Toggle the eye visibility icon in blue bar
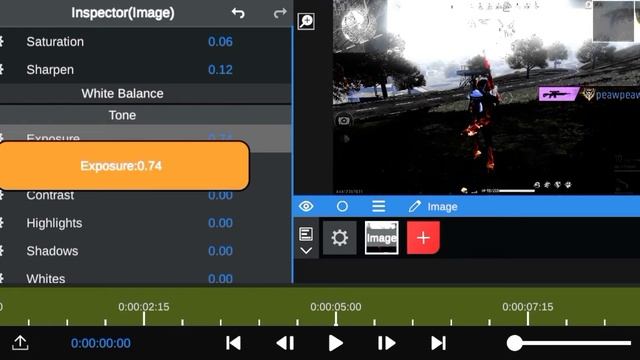Screen dimensions: 640x360 pyautogui.click(x=306, y=206)
